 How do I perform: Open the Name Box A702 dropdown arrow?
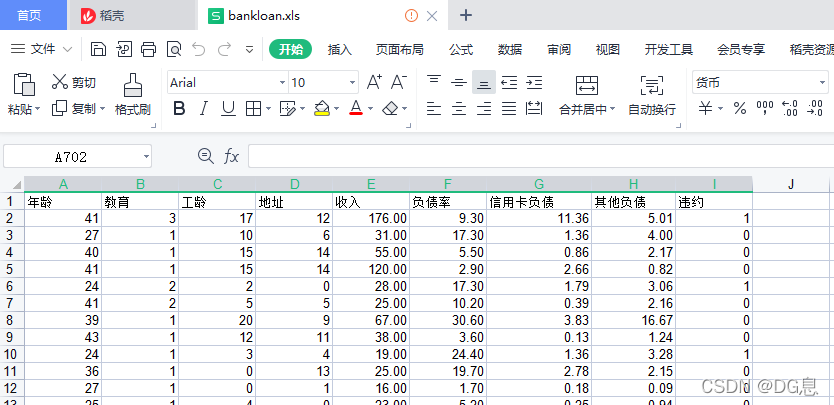(146, 157)
